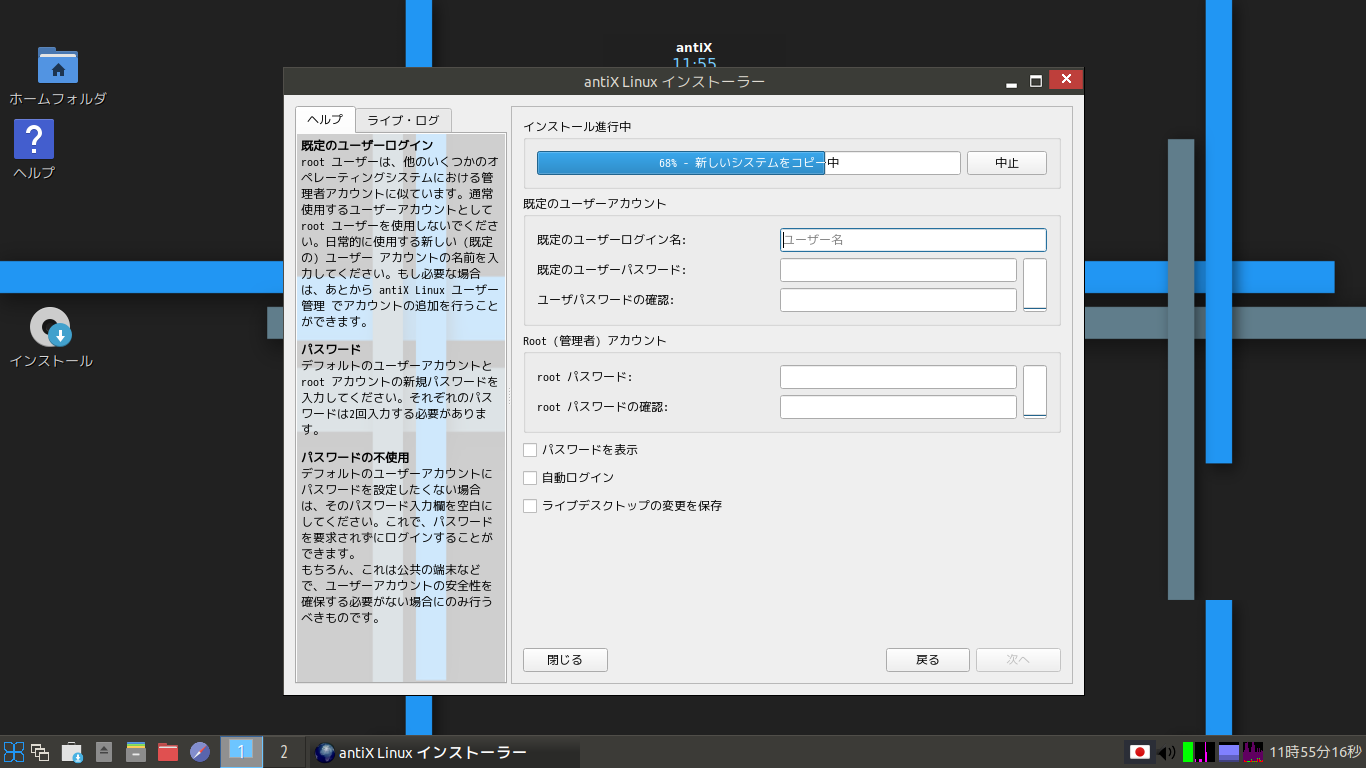Click the 戻る button
1366x768 pixels.
pyautogui.click(x=928, y=660)
